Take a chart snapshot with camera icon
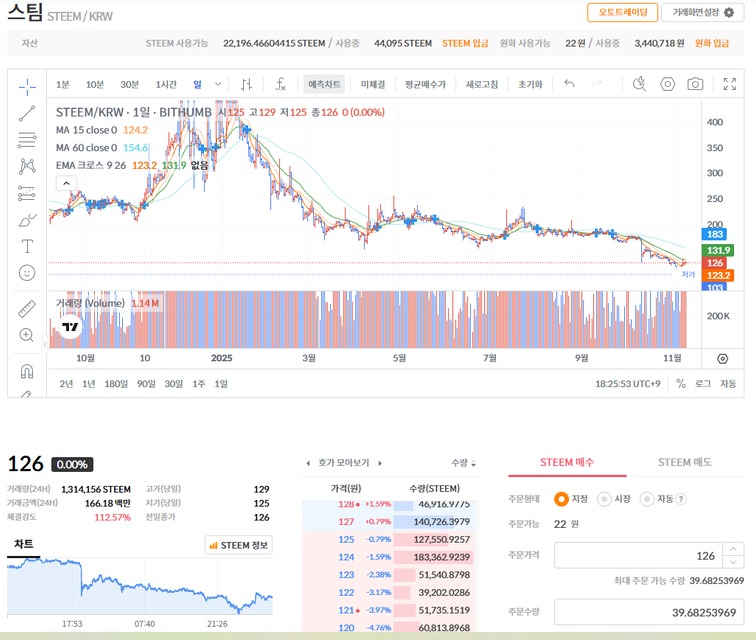The width and height of the screenshot is (756, 640). coord(695,84)
